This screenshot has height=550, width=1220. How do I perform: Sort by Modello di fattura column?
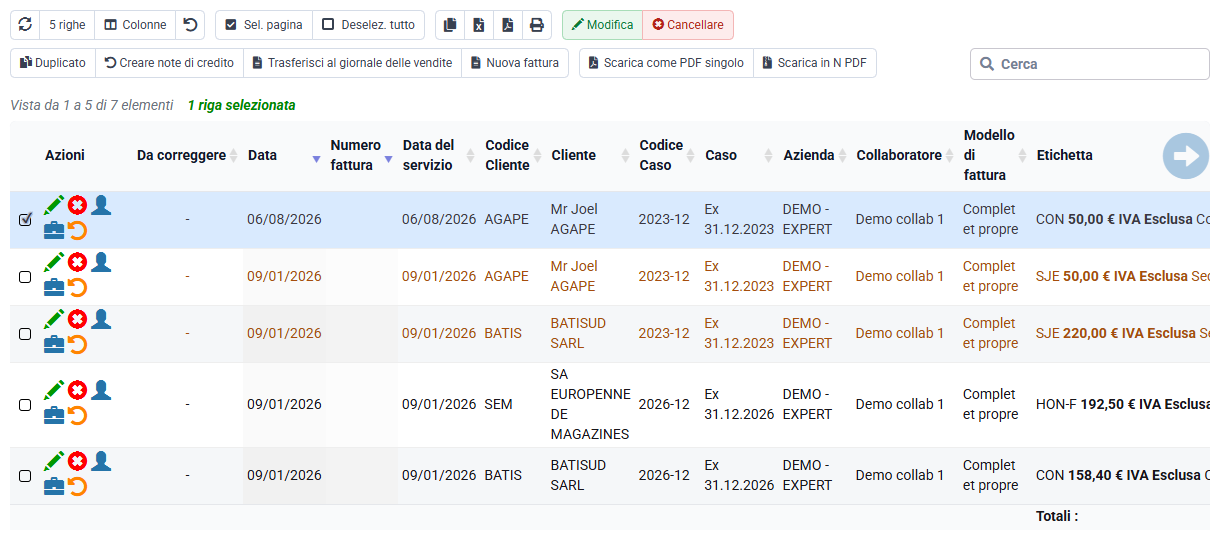click(995, 156)
